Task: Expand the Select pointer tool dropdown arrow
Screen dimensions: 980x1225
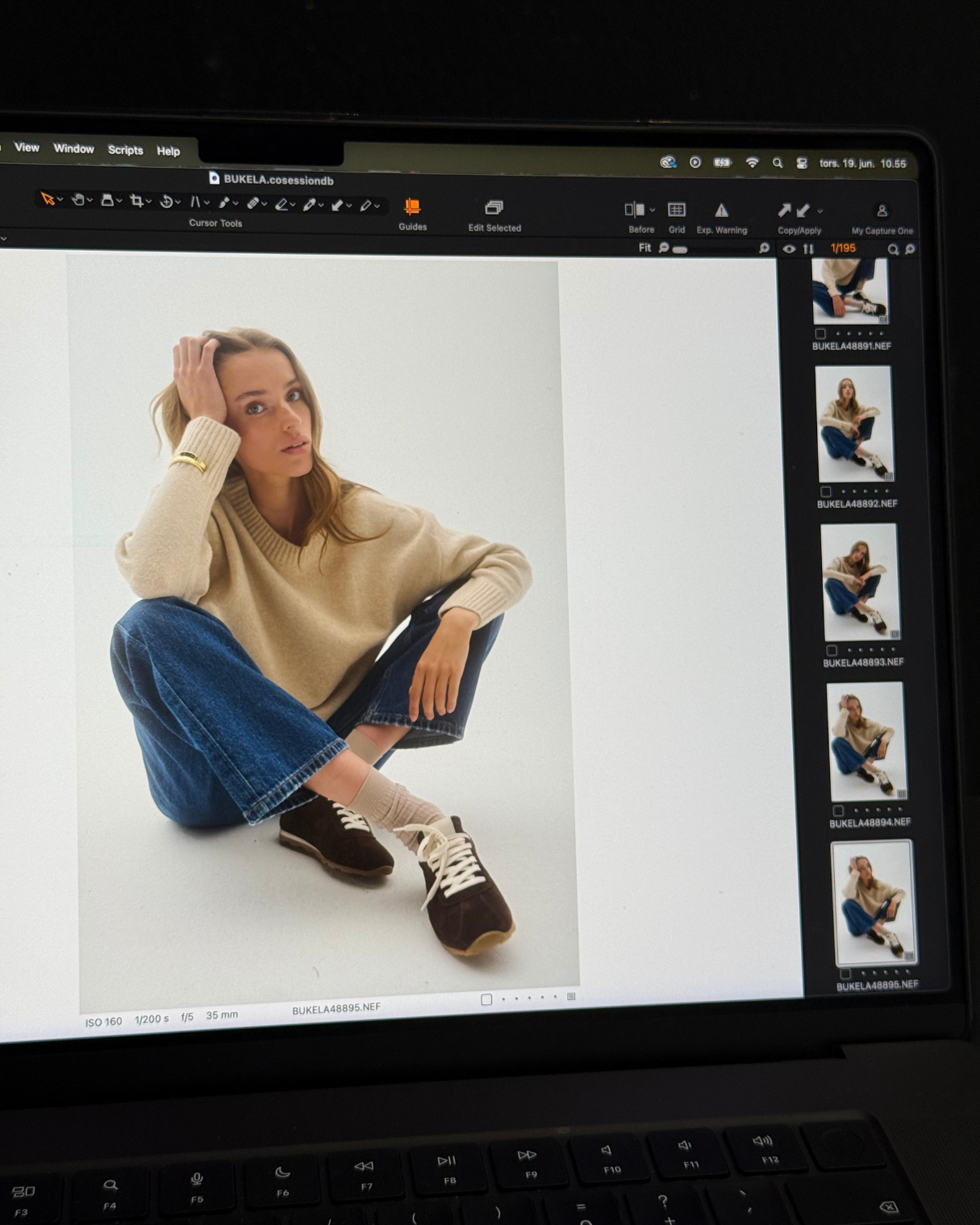Action: [60, 200]
